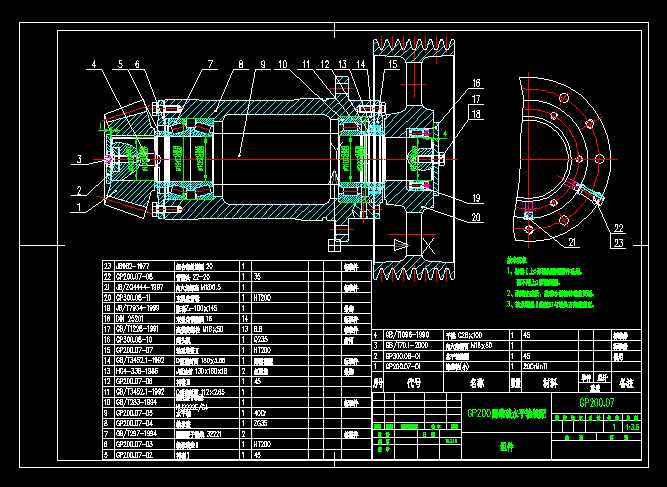The width and height of the screenshot is (667, 487).
Task: Click the 备注 column header
Action: point(626,383)
